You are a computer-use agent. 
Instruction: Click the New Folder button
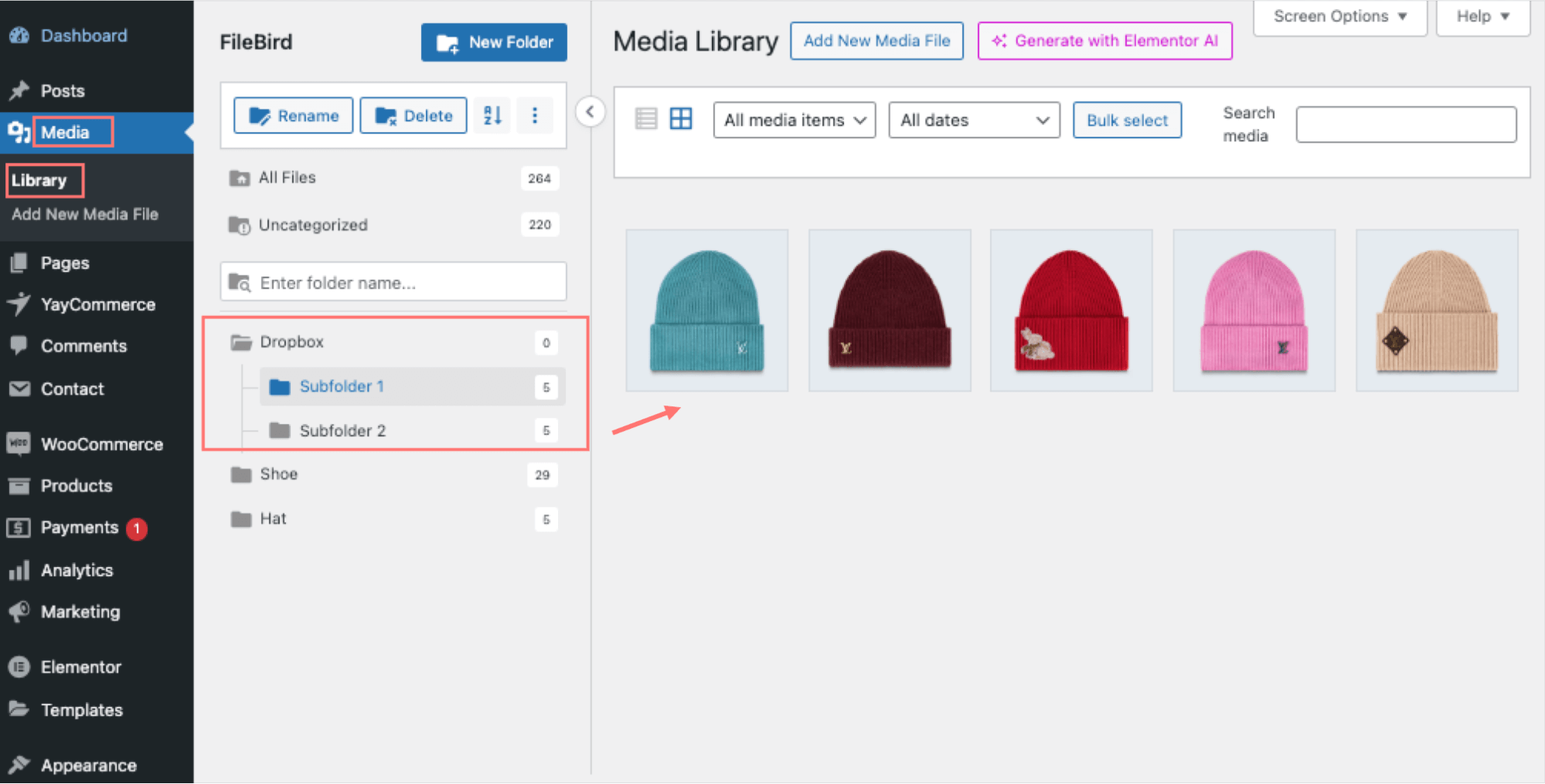pyautogui.click(x=494, y=42)
